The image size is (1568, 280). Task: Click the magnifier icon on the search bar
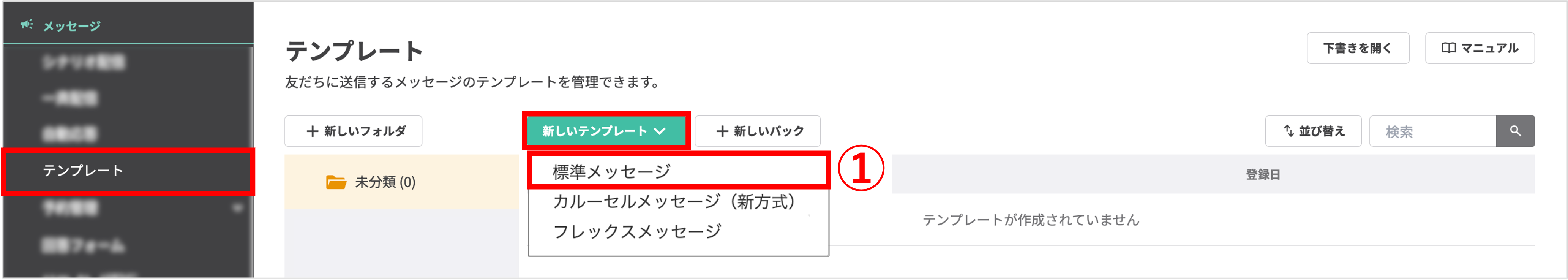click(x=1516, y=131)
